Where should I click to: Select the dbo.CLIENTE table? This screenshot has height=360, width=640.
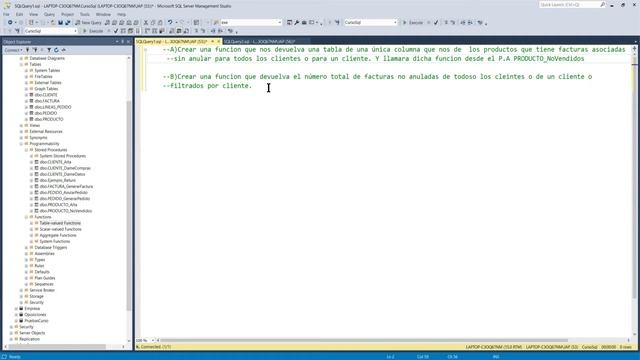(46, 95)
